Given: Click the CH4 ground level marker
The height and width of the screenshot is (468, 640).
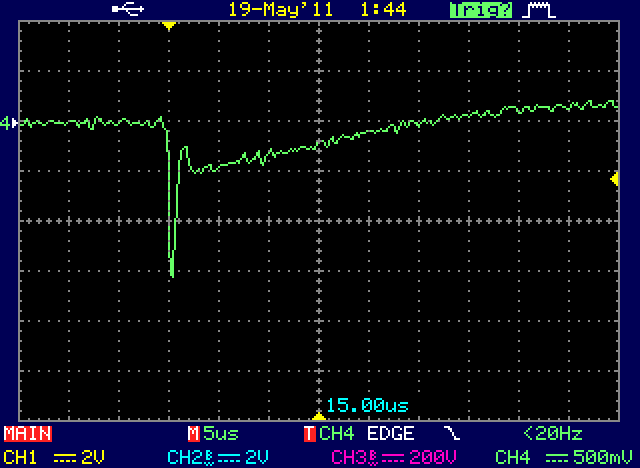Looking at the screenshot, I should 9,122.
